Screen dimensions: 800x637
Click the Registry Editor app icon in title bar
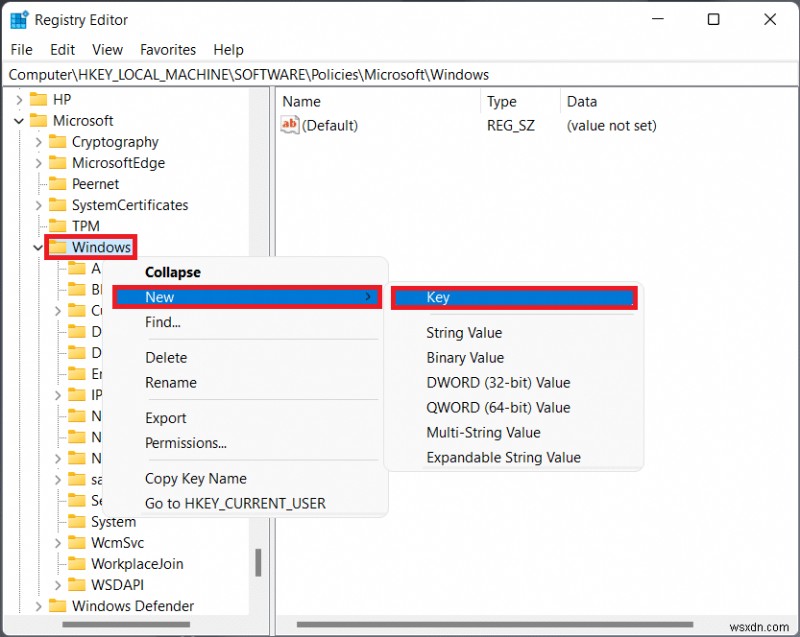(x=19, y=20)
